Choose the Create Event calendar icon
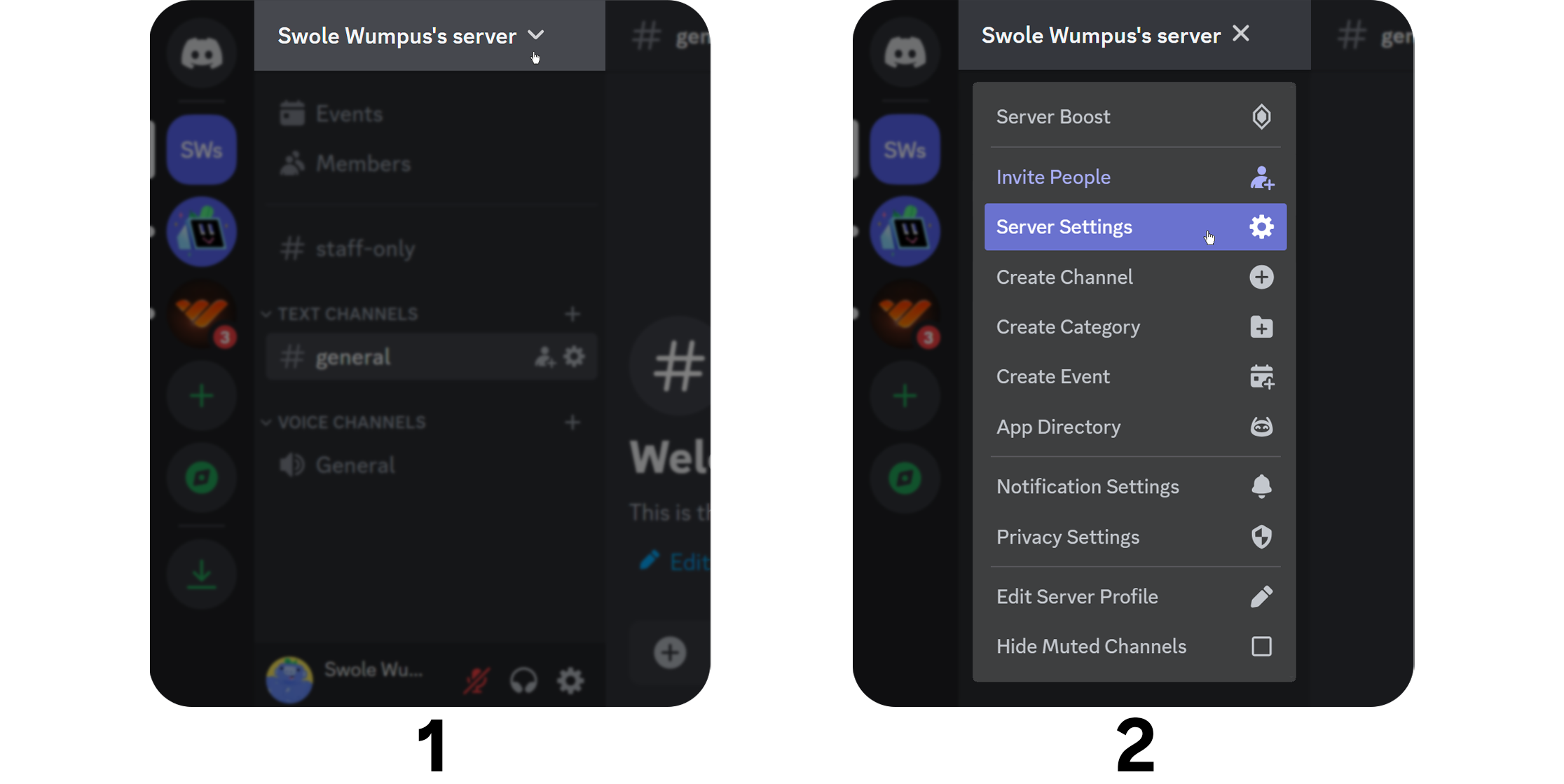Viewport: 1564px width, 784px height. click(x=1261, y=377)
